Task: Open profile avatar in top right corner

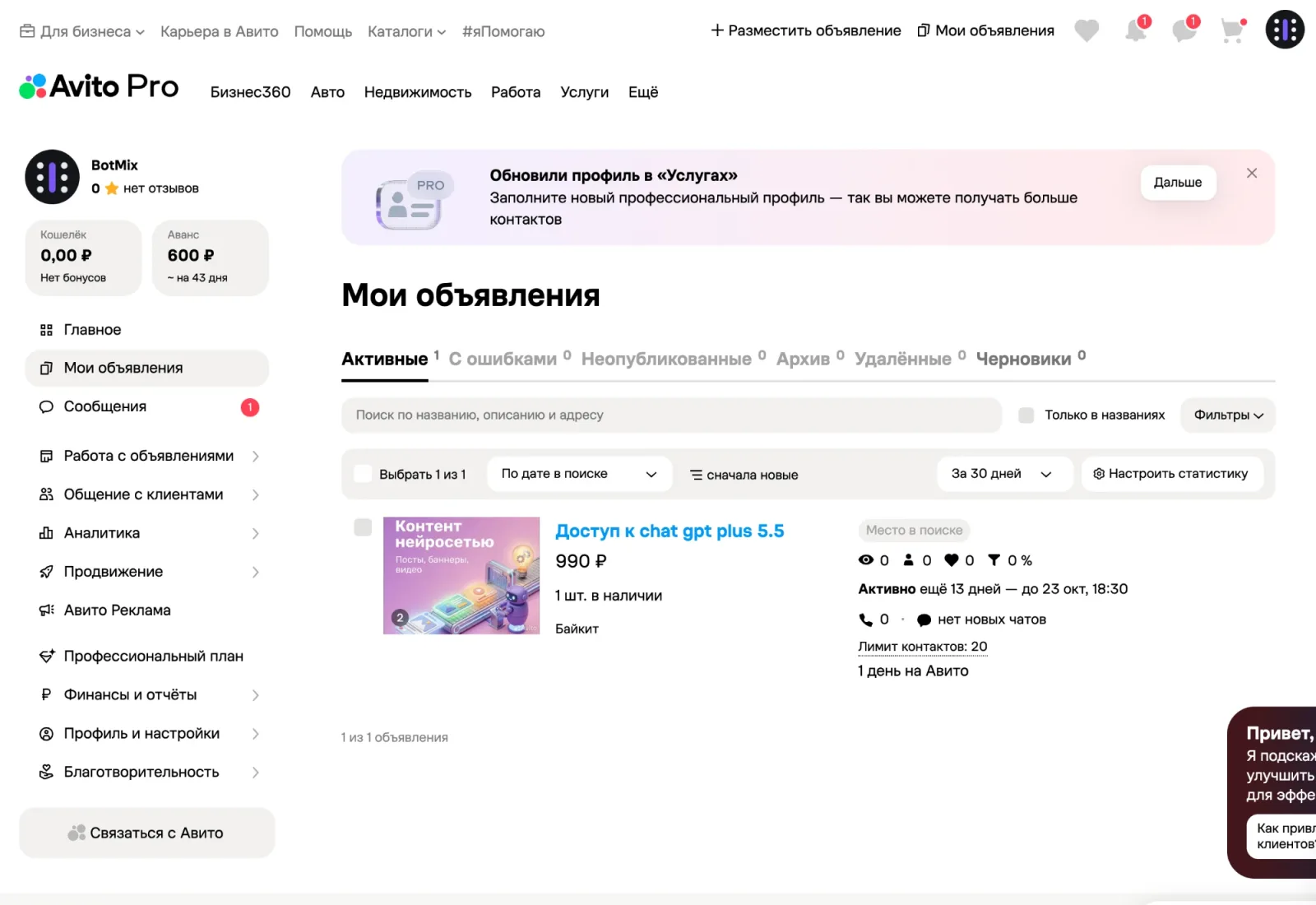Action: click(1285, 30)
